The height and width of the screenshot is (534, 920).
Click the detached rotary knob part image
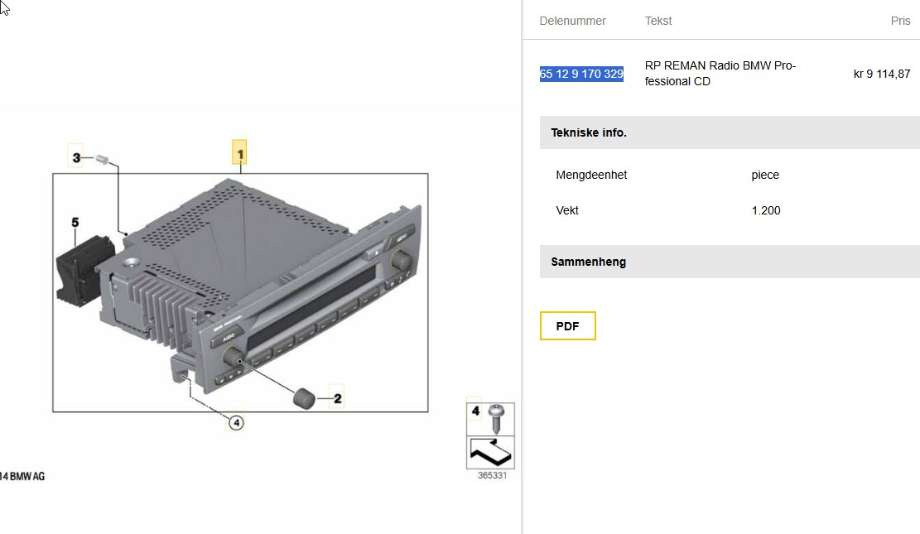point(303,398)
